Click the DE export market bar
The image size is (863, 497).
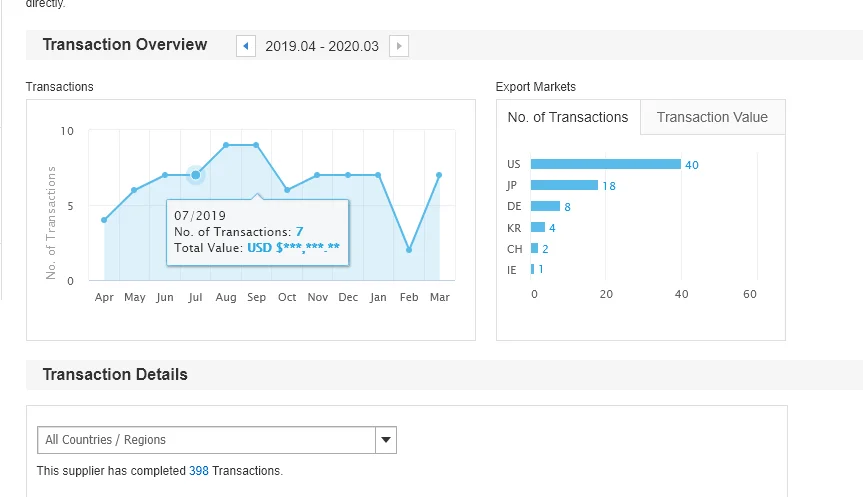pyautogui.click(x=545, y=206)
